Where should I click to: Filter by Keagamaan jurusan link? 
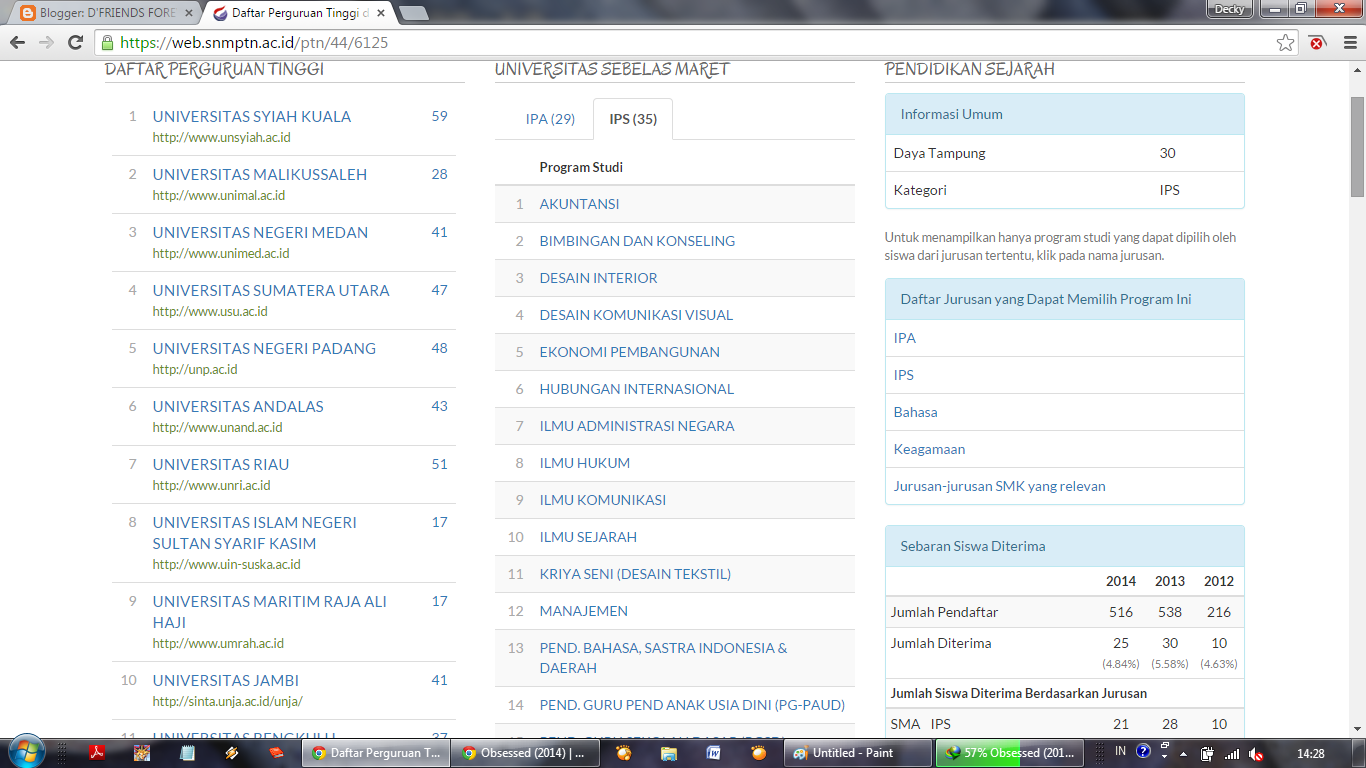929,449
